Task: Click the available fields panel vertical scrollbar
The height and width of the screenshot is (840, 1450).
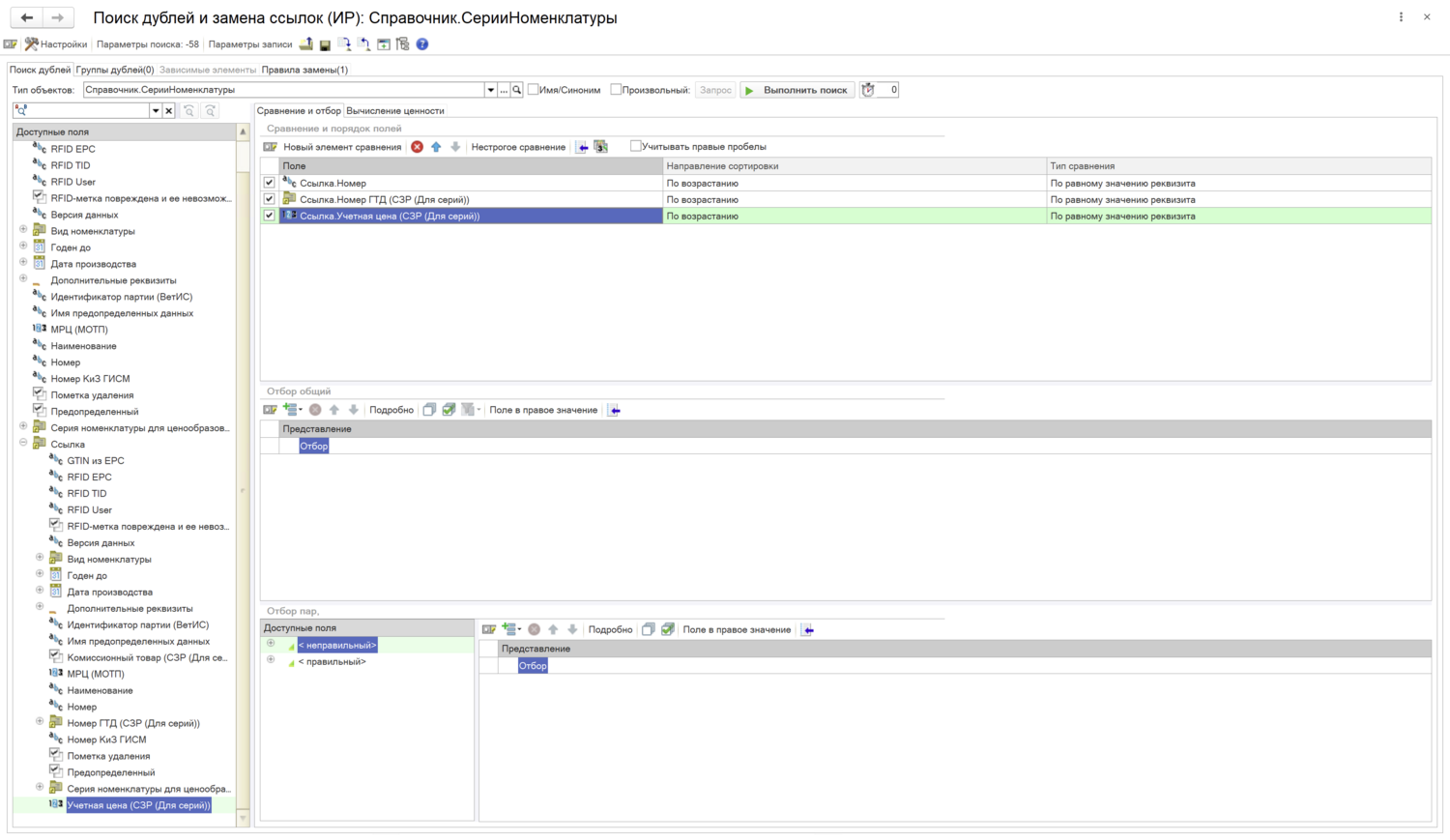Action: 243,483
